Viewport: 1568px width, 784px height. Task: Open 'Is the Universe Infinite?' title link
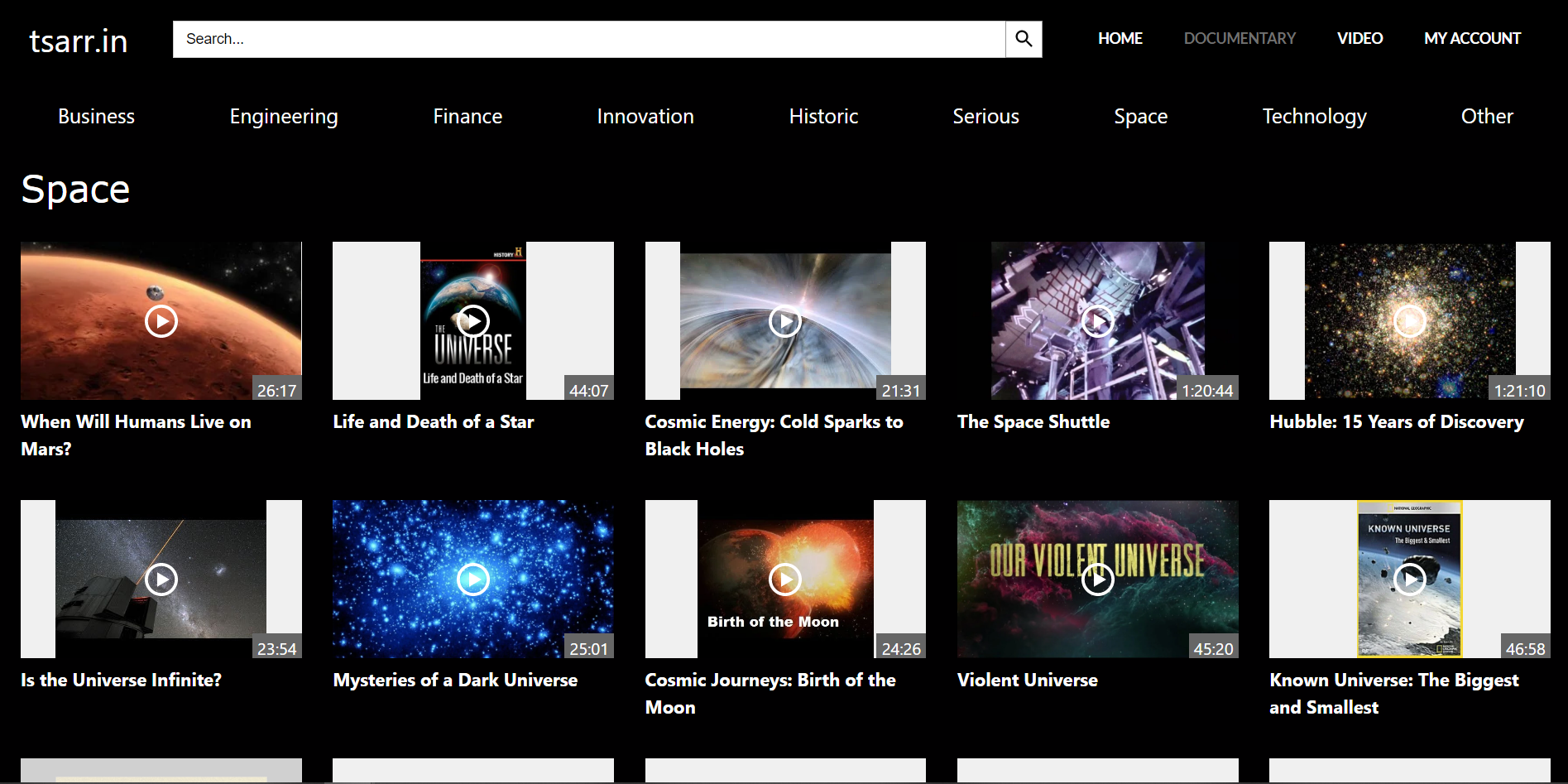coord(121,681)
